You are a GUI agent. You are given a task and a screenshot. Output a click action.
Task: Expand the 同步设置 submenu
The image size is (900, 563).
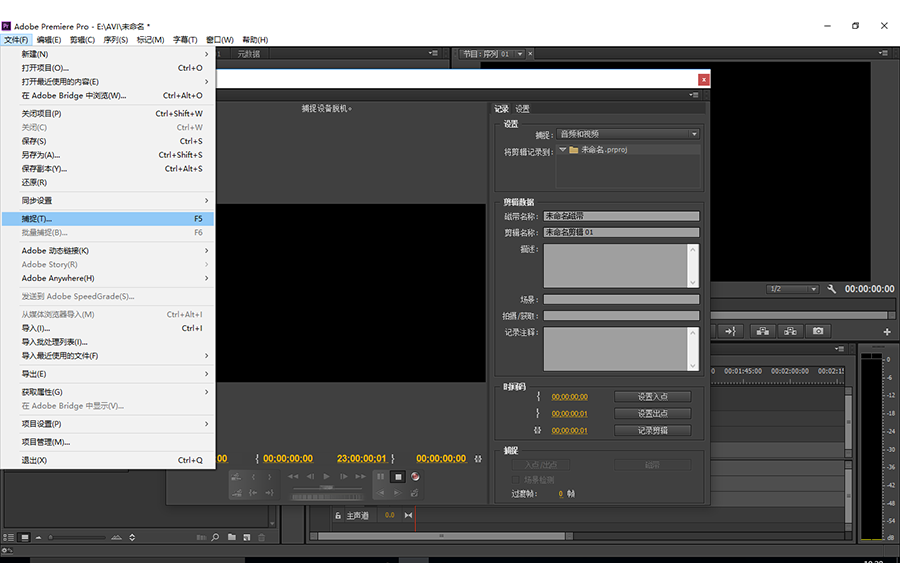pyautogui.click(x=109, y=200)
